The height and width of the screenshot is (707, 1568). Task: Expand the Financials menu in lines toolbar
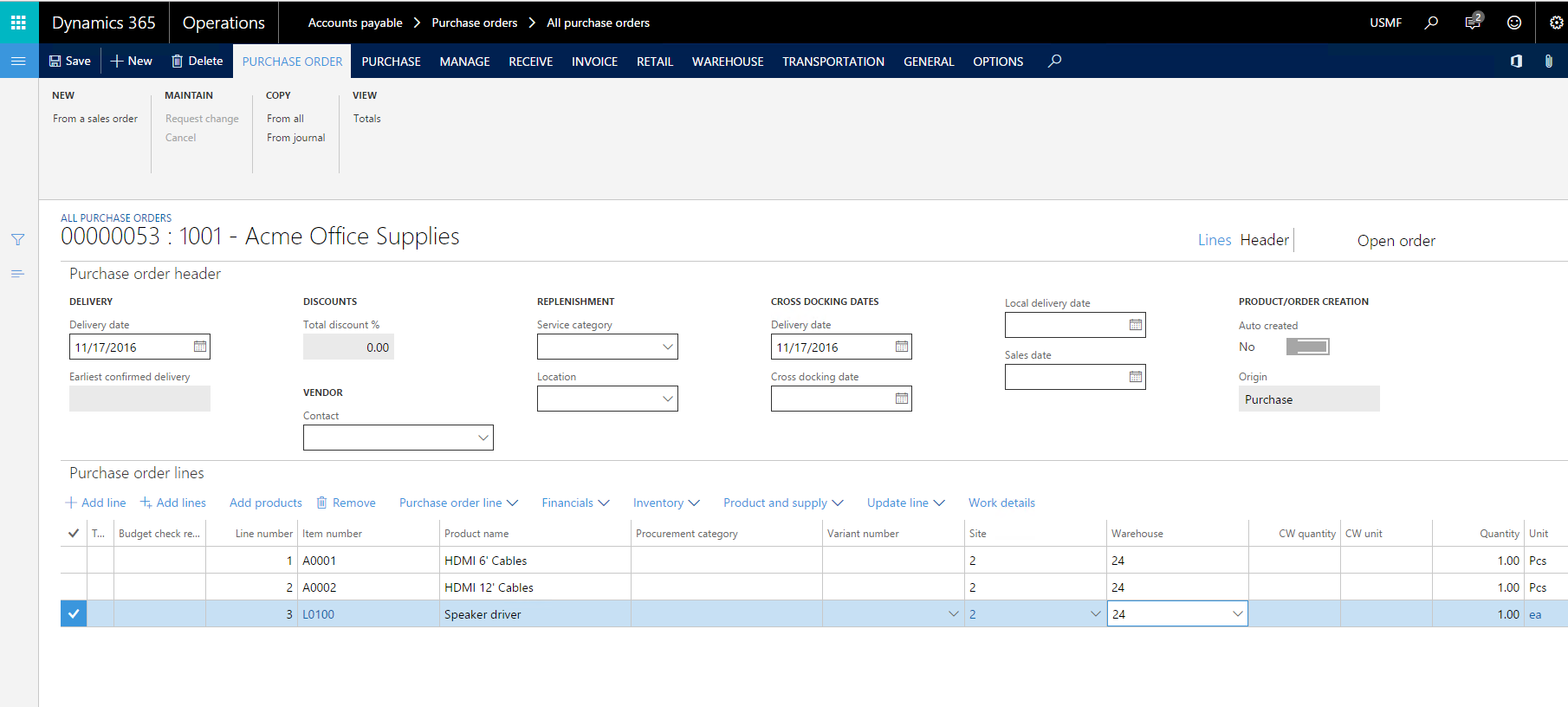click(575, 503)
